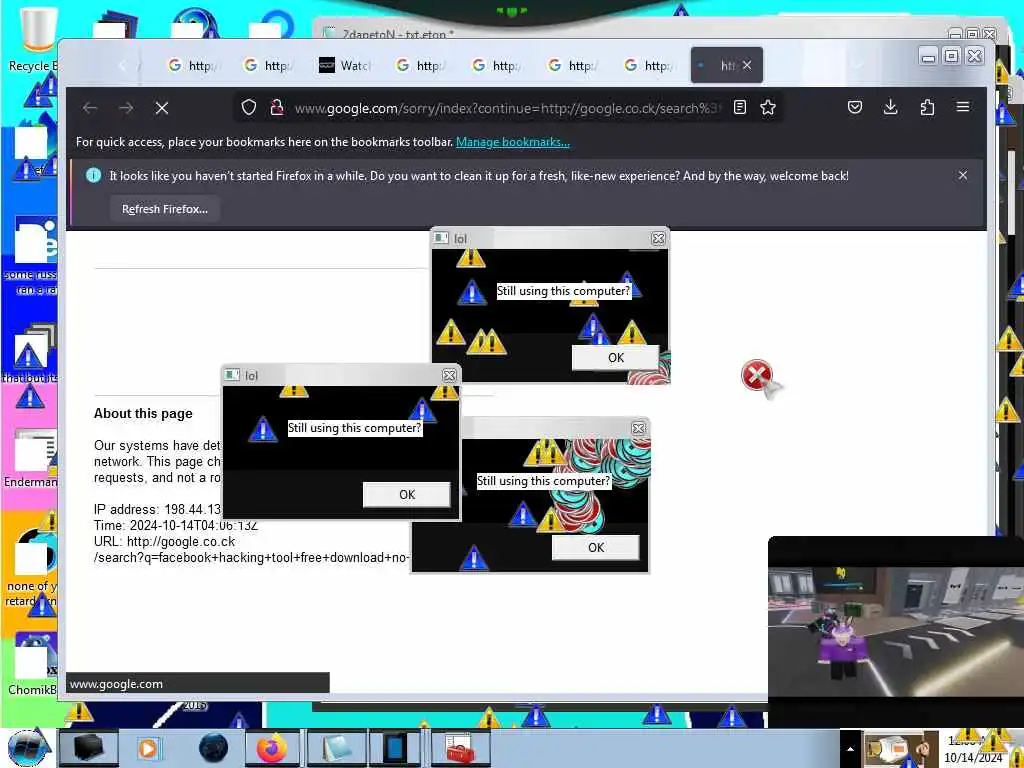Click the IP address text line
The width and height of the screenshot is (1024, 768).
tap(157, 509)
